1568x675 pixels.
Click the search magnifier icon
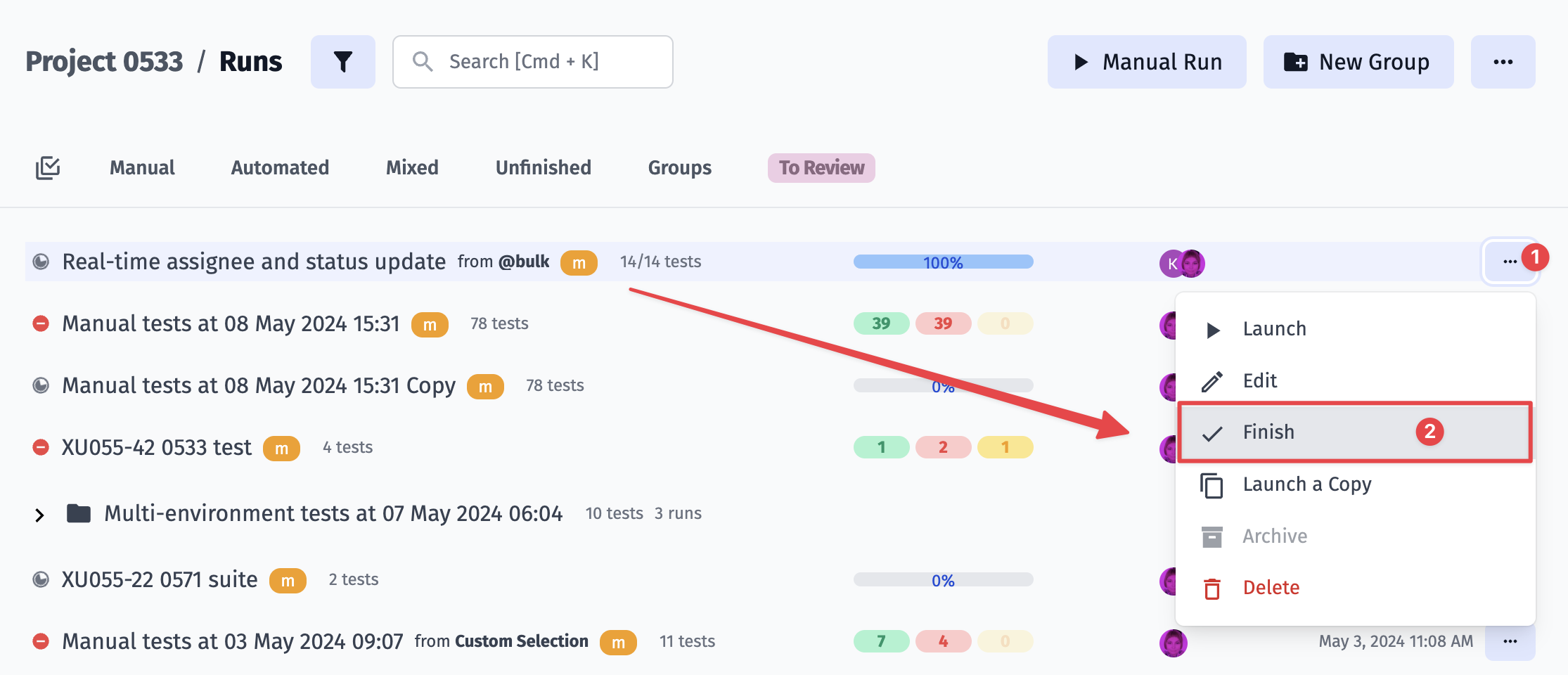[x=423, y=62]
